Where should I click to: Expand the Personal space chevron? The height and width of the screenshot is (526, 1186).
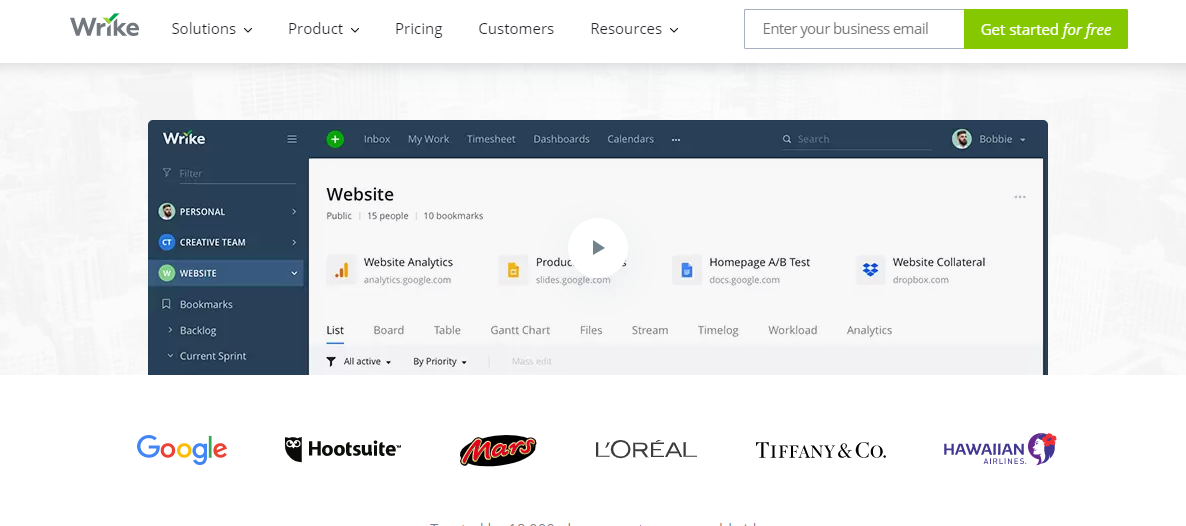(x=294, y=212)
